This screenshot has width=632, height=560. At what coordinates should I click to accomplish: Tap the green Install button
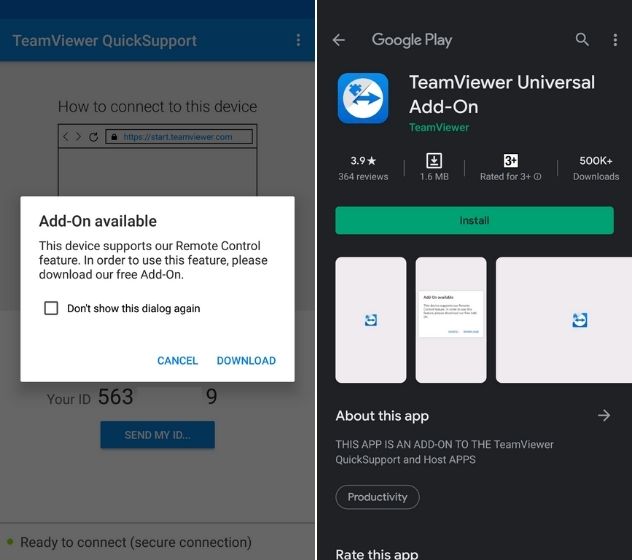(x=474, y=220)
